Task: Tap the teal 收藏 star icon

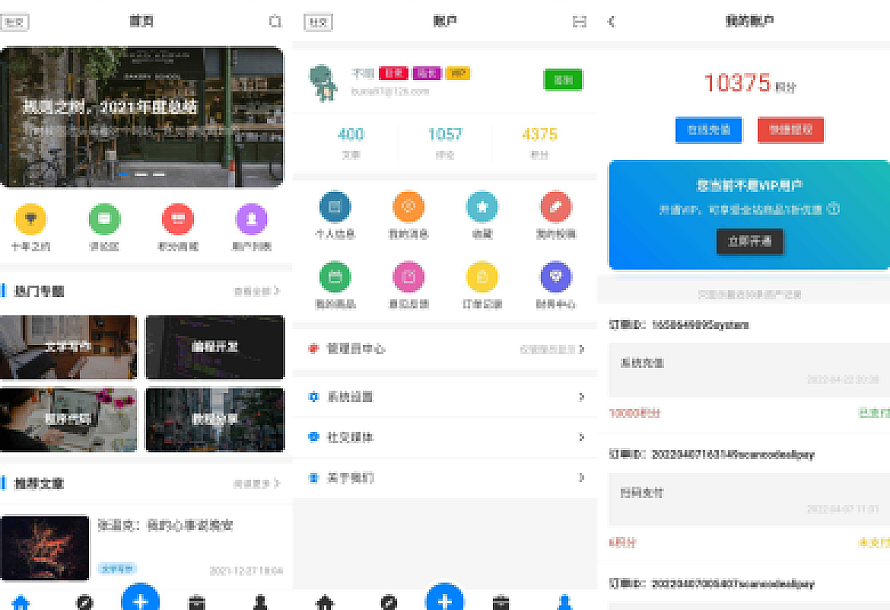Action: click(482, 207)
